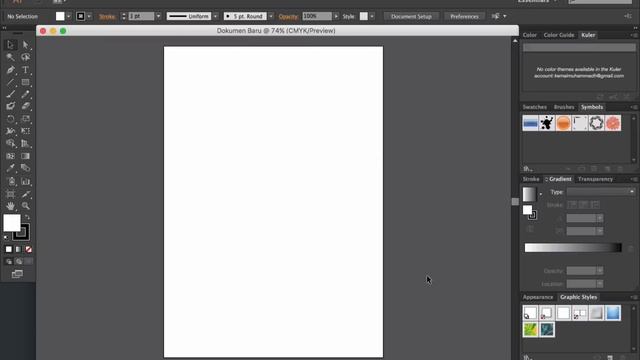Switch to the Appearance tab
The height and width of the screenshot is (360, 640).
(x=538, y=297)
